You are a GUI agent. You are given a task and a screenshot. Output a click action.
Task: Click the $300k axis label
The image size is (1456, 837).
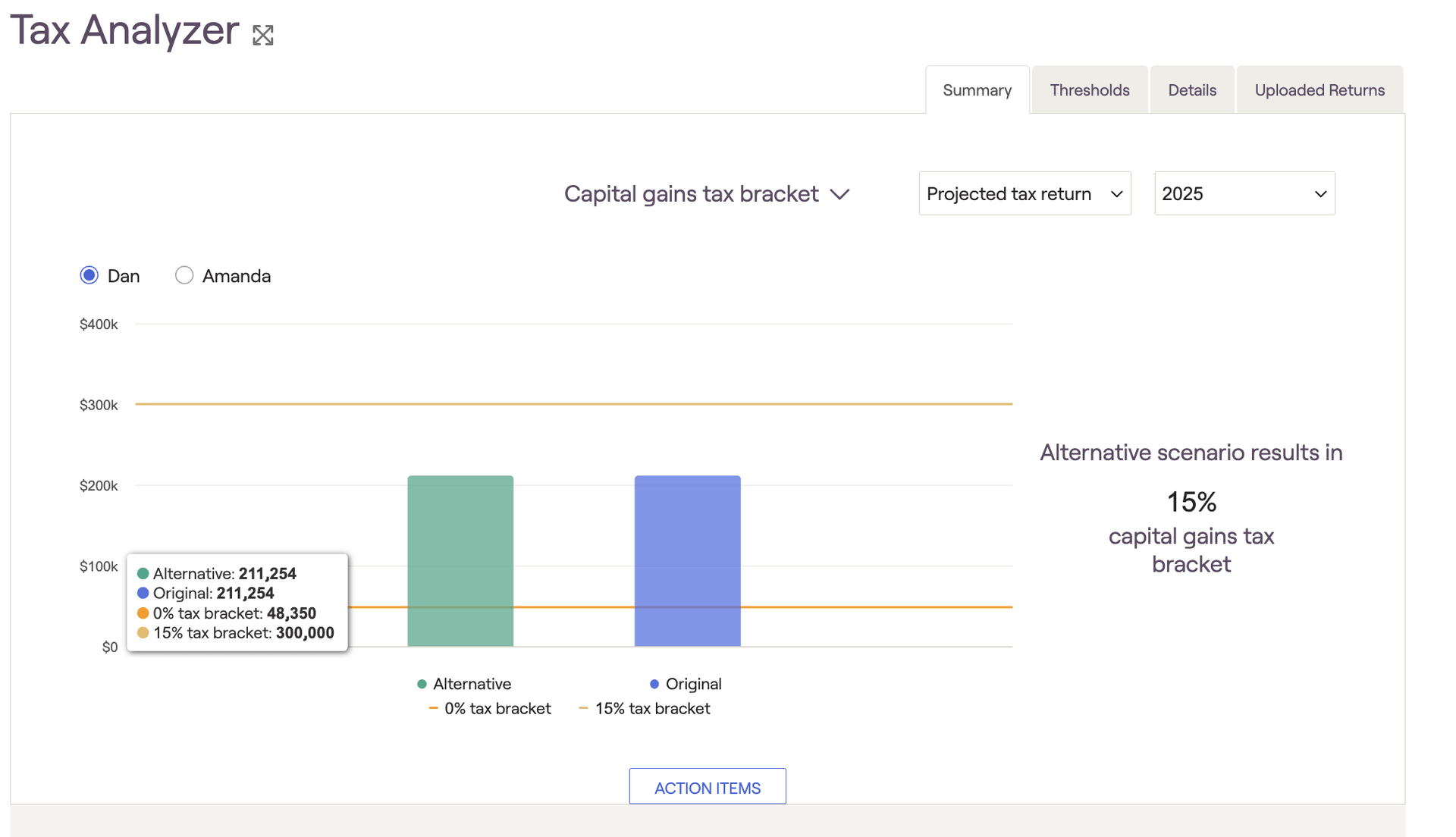click(99, 405)
